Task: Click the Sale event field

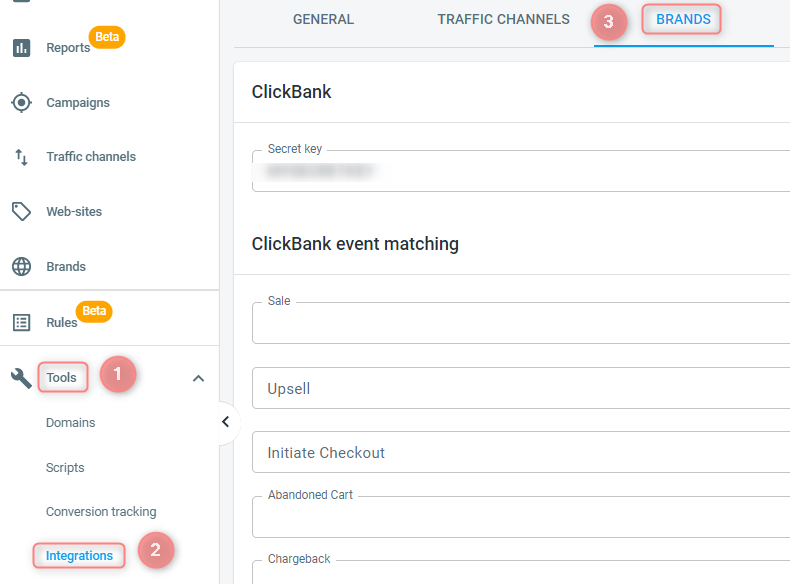Action: coord(521,323)
